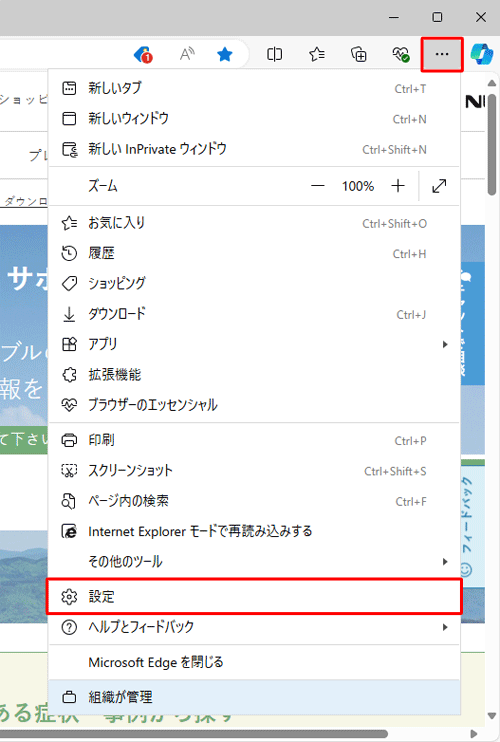
Task: Toggle the Split screen toolbar icon
Action: (274, 54)
